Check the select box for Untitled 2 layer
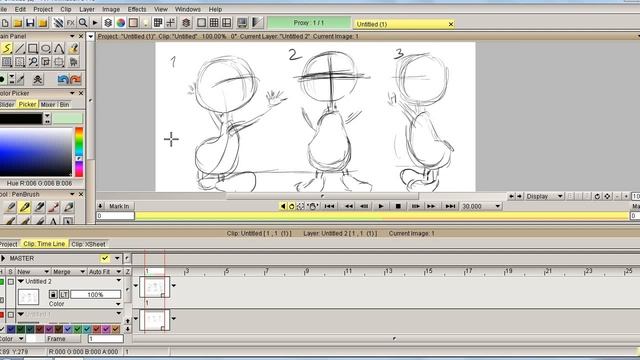 [11, 281]
